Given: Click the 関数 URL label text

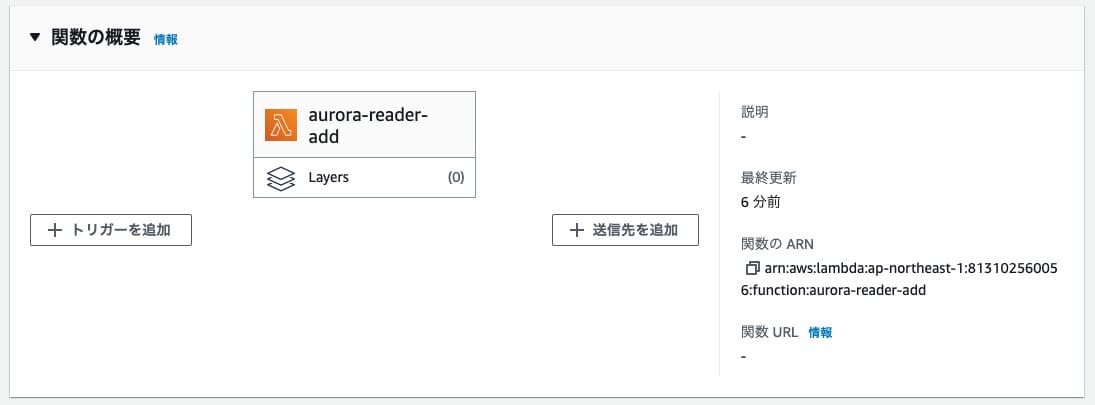Looking at the screenshot, I should 769,332.
